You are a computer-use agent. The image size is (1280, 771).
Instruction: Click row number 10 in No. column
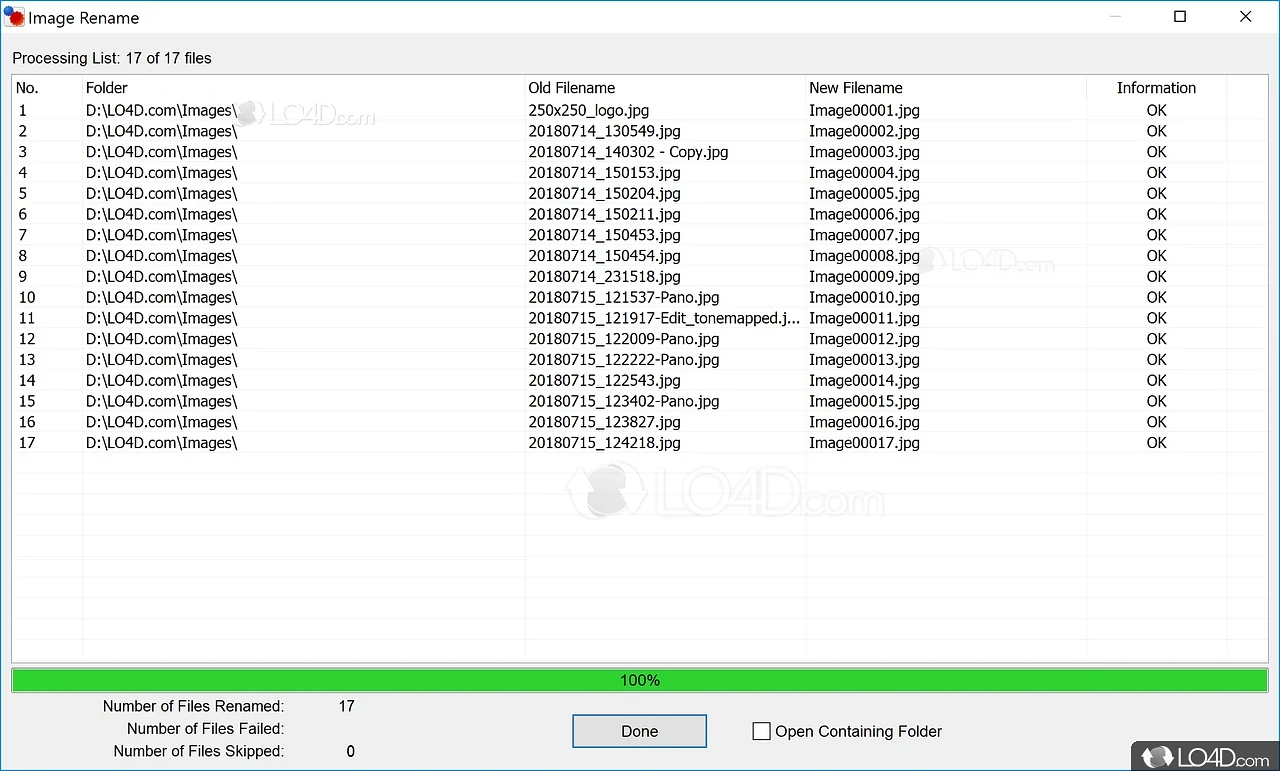[x=27, y=297]
